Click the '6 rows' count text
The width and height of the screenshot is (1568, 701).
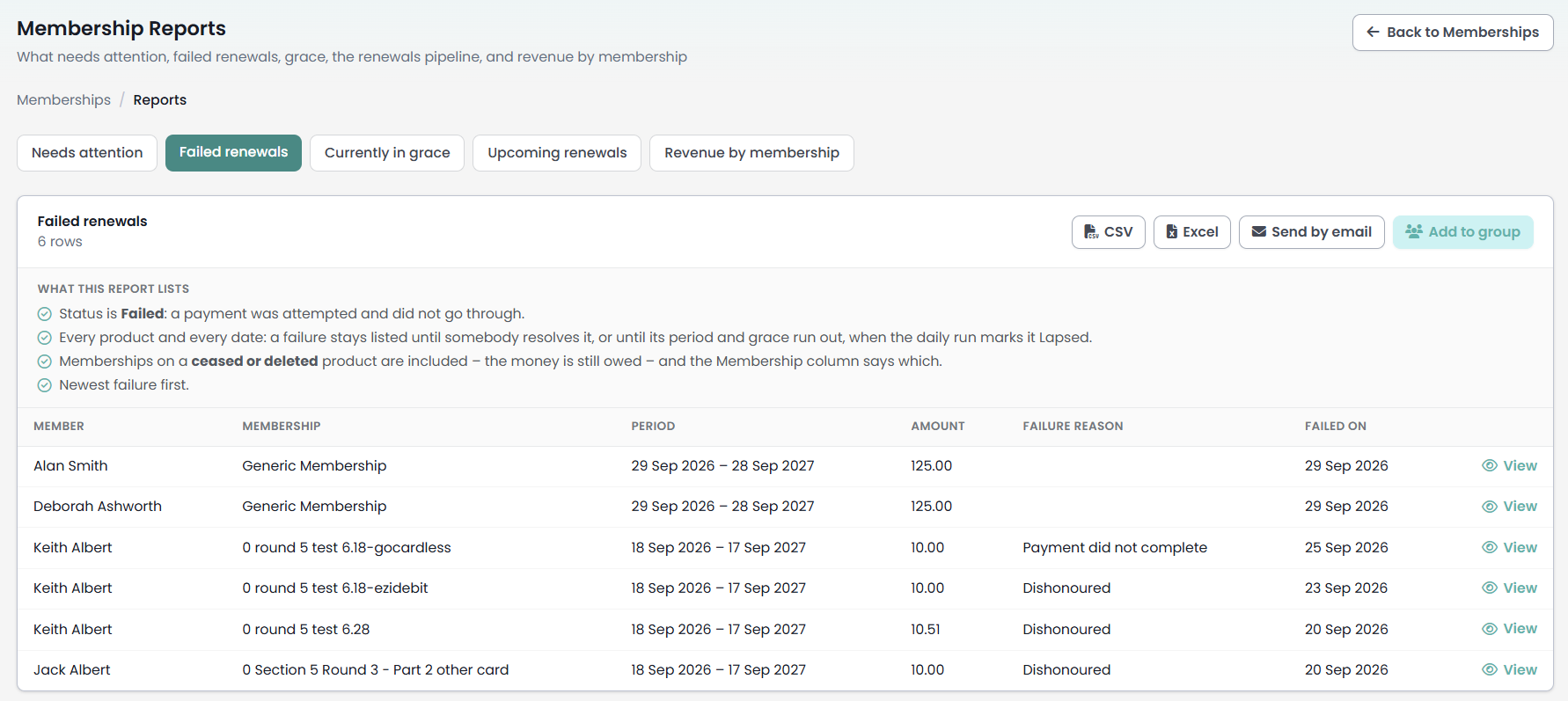(x=60, y=242)
